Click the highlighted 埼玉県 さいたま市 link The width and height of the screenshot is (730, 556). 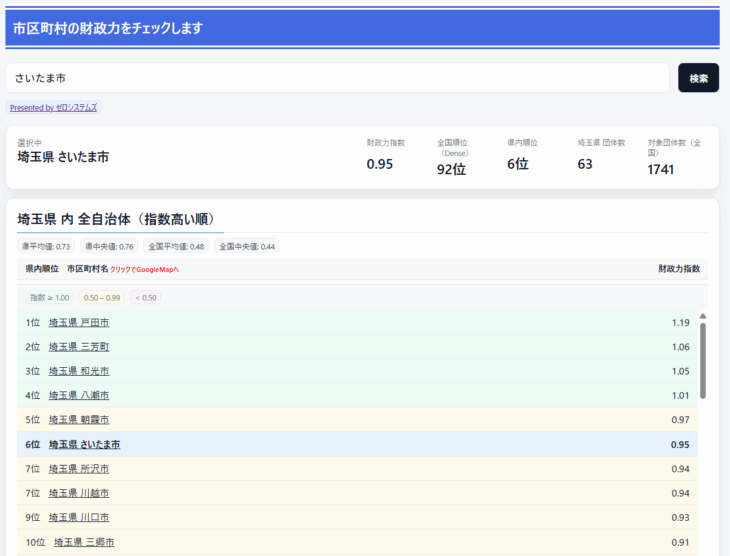point(84,444)
